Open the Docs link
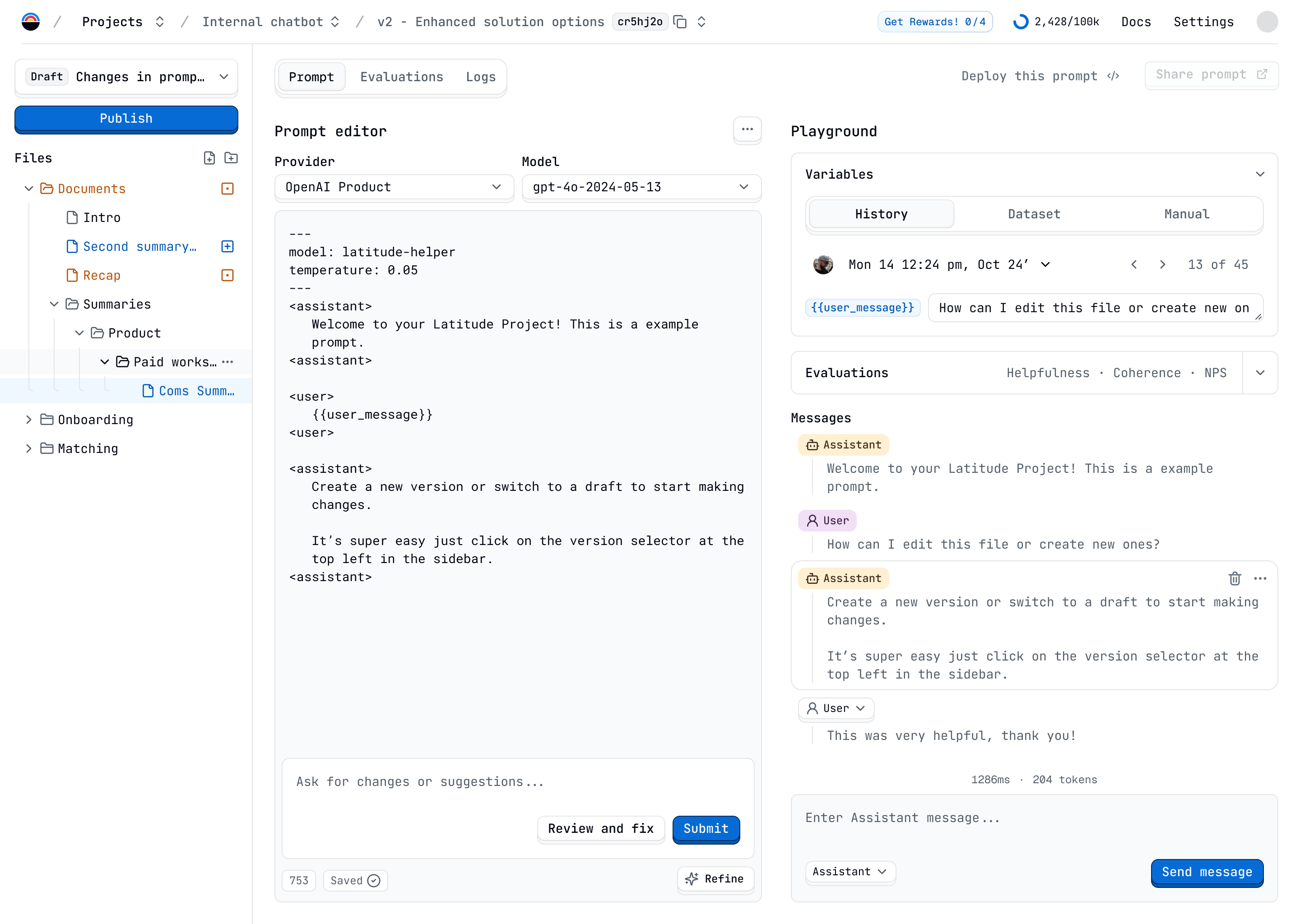 pos(1136,22)
